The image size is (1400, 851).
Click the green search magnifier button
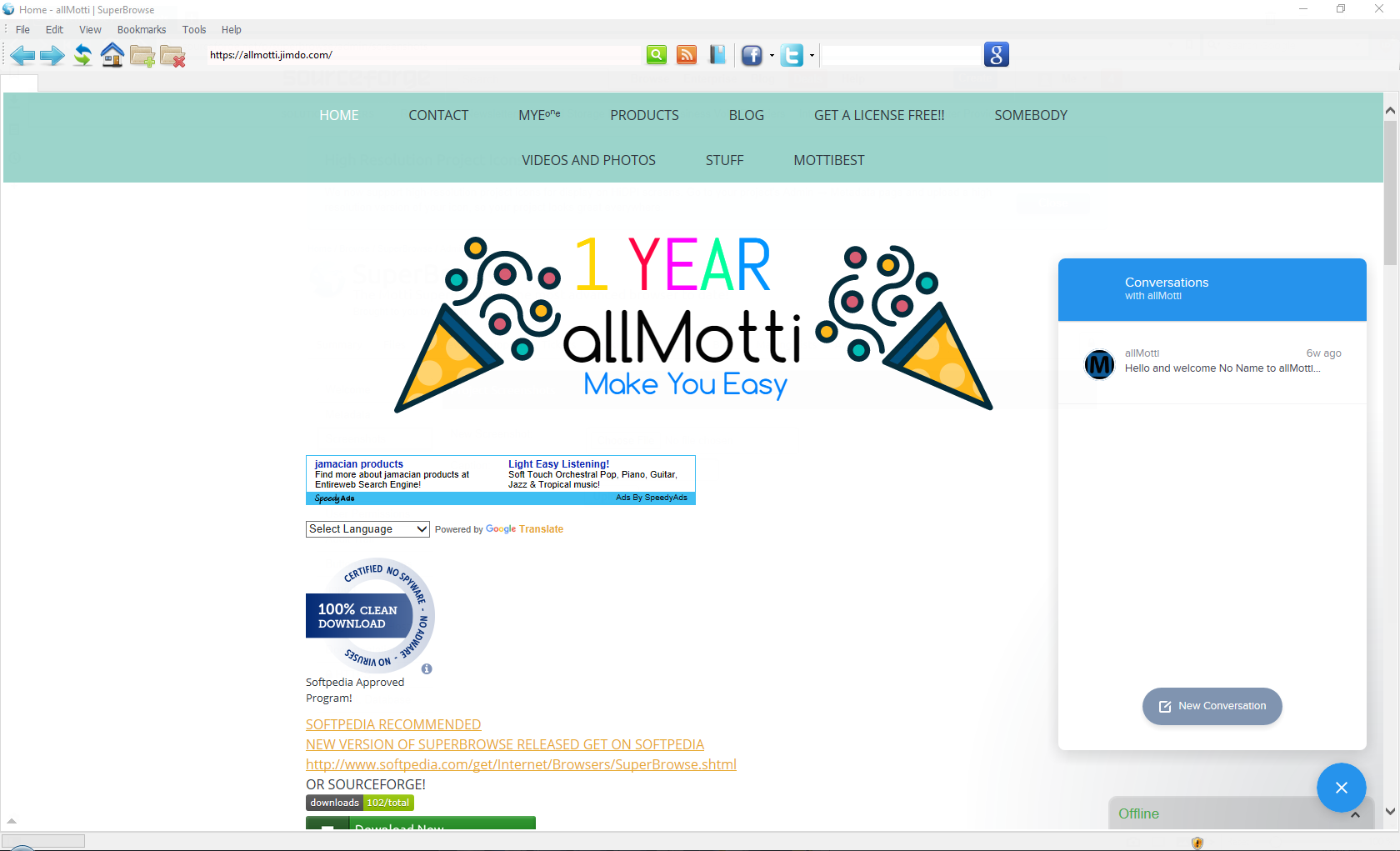(x=657, y=55)
